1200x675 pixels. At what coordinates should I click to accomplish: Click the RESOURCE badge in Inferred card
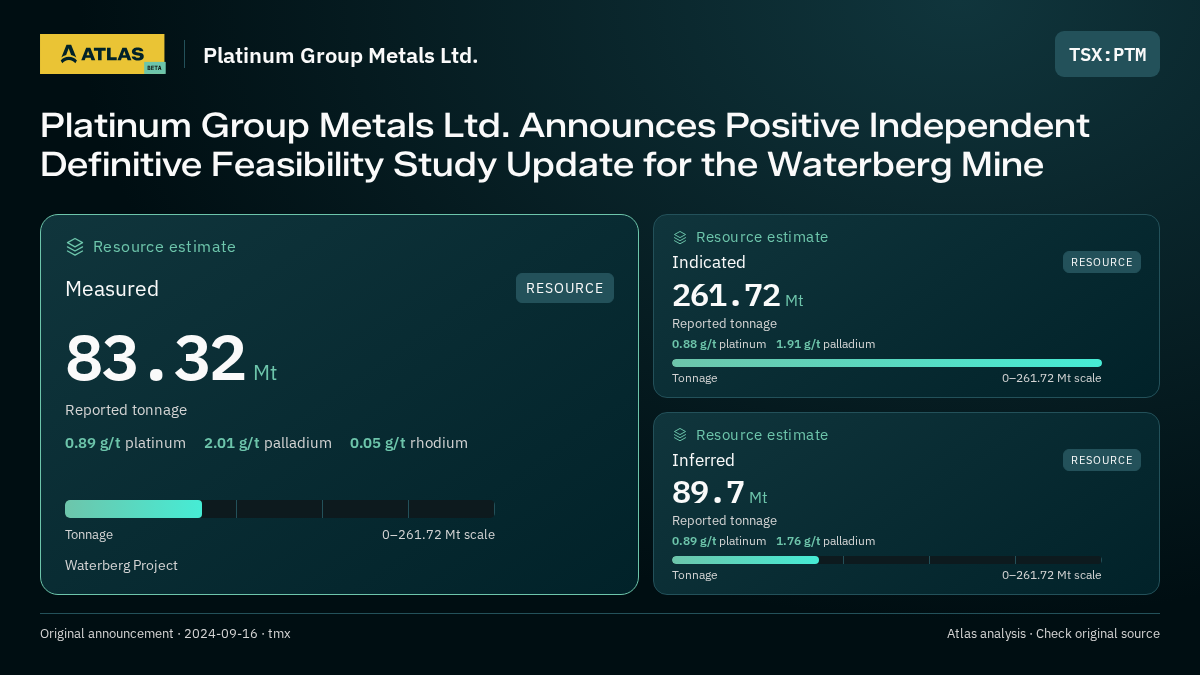tap(1102, 460)
